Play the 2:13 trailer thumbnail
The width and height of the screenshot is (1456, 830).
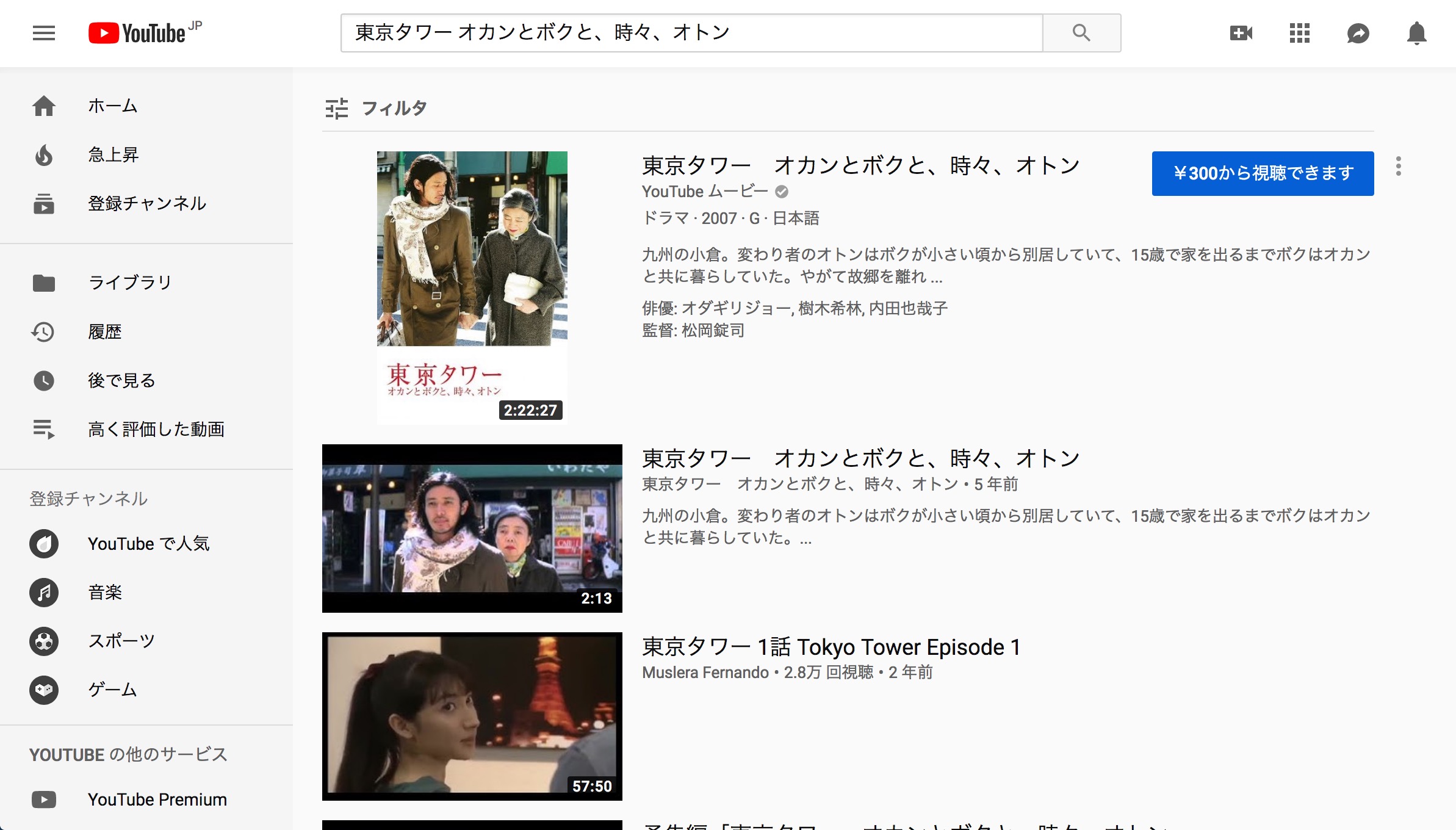[x=472, y=529]
